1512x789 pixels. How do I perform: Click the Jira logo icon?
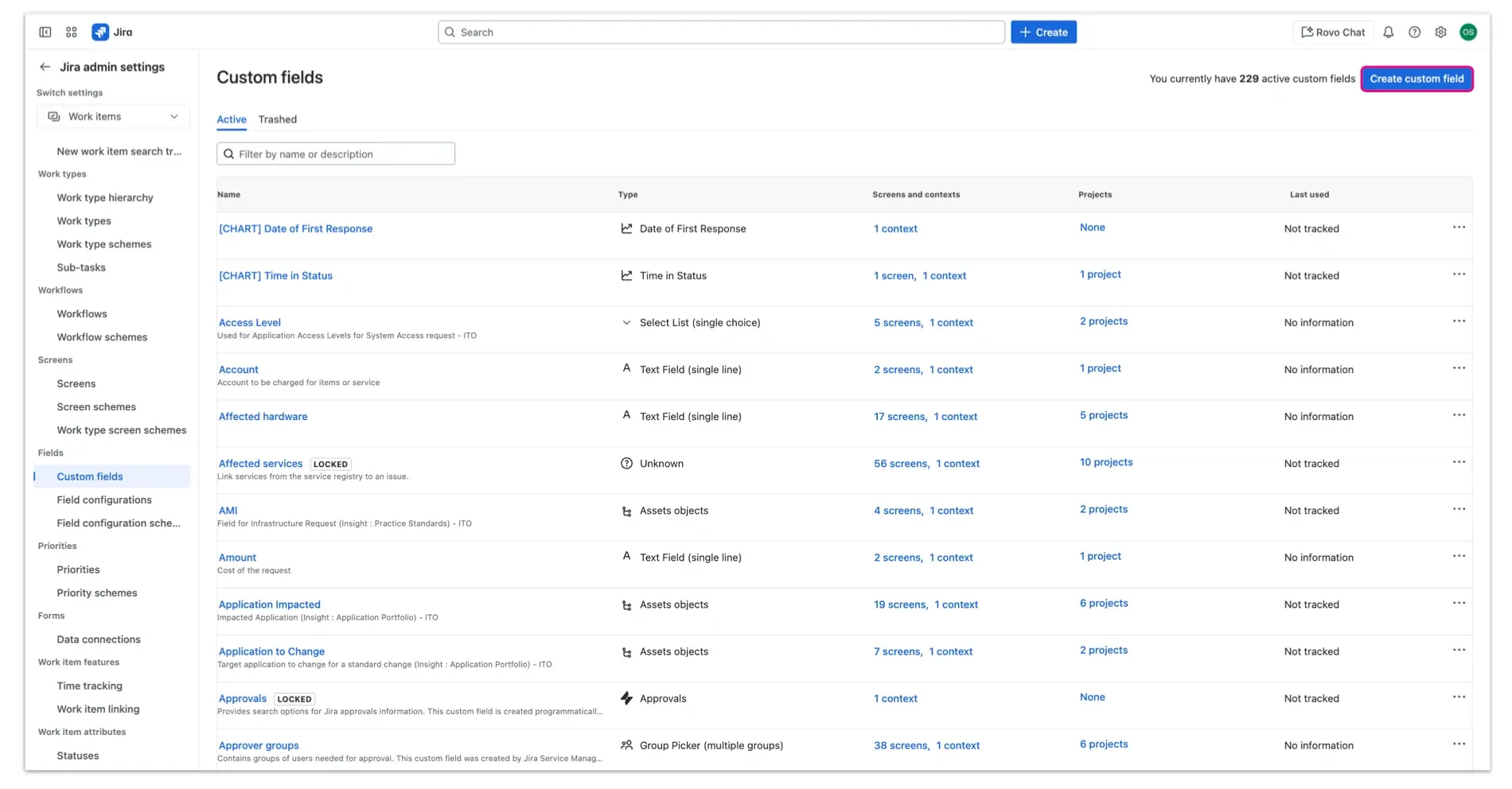click(100, 33)
